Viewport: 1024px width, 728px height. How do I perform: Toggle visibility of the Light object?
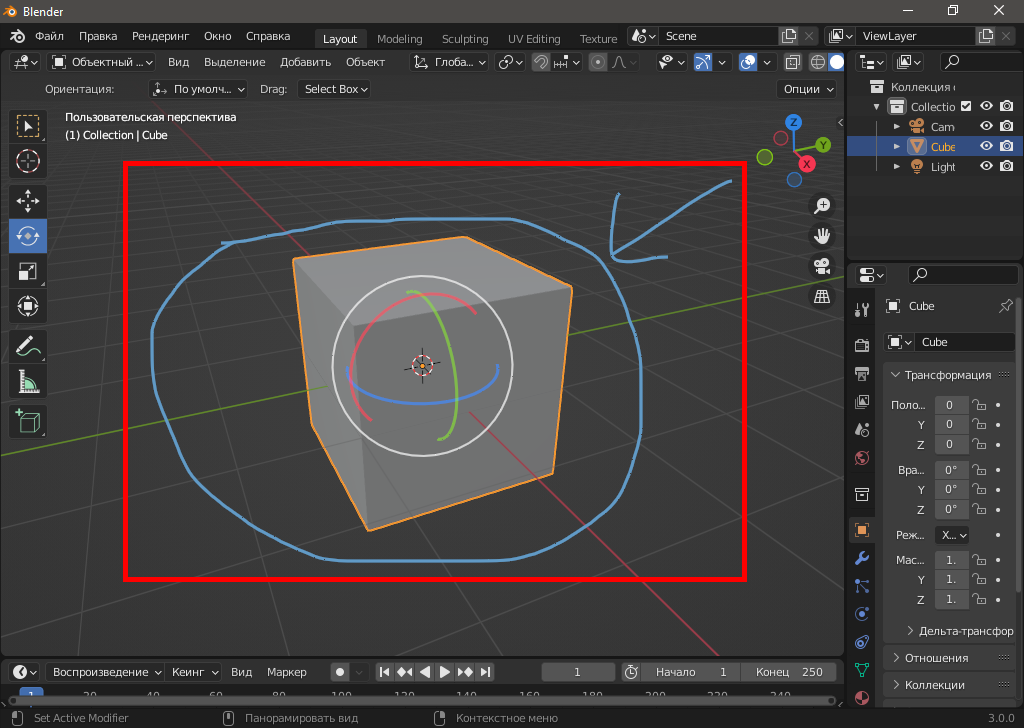coord(986,167)
